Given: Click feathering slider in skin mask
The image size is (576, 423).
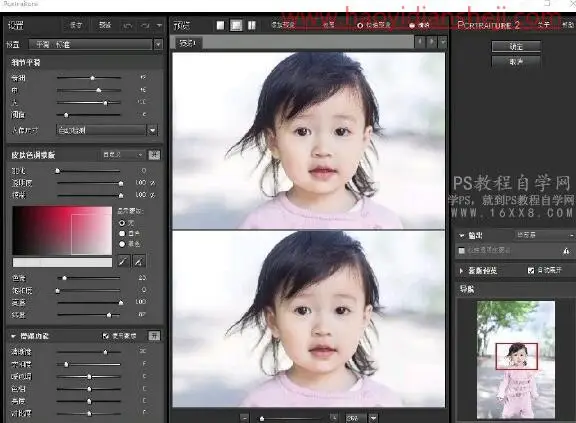Looking at the screenshot, I should click(89, 171).
